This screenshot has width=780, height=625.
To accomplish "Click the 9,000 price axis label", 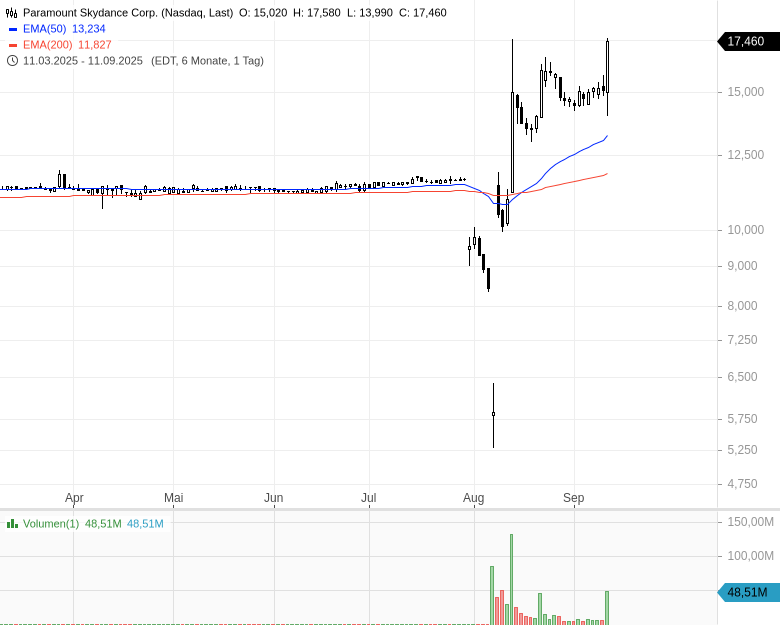I will (x=742, y=266).
